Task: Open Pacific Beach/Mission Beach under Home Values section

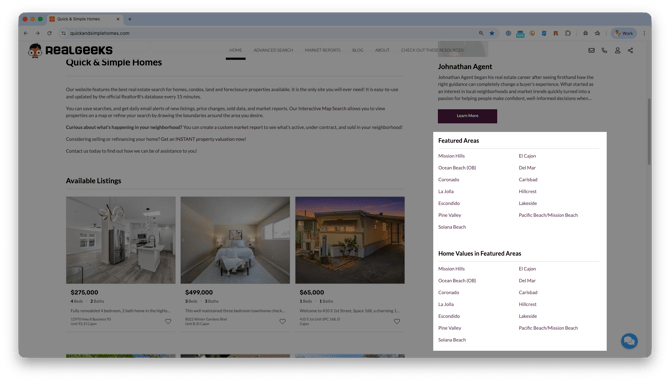Action: click(548, 328)
